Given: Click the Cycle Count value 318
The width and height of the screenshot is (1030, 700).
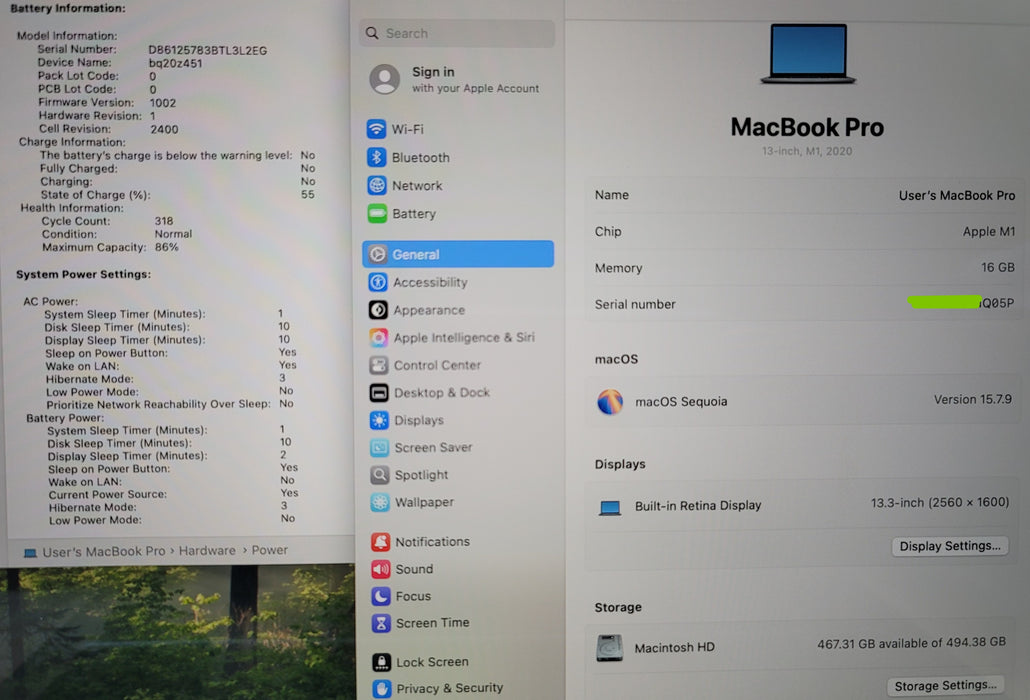Looking at the screenshot, I should coord(164,221).
